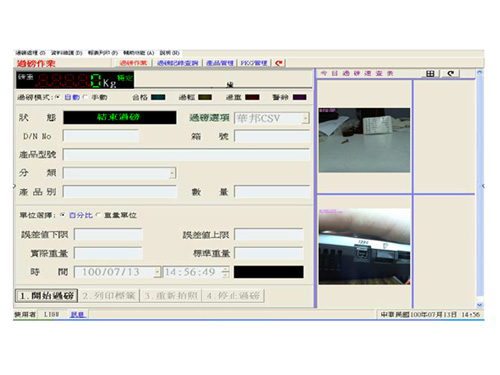Click the splitter arrow on right edge
This screenshot has width=500, height=375.
point(483,186)
